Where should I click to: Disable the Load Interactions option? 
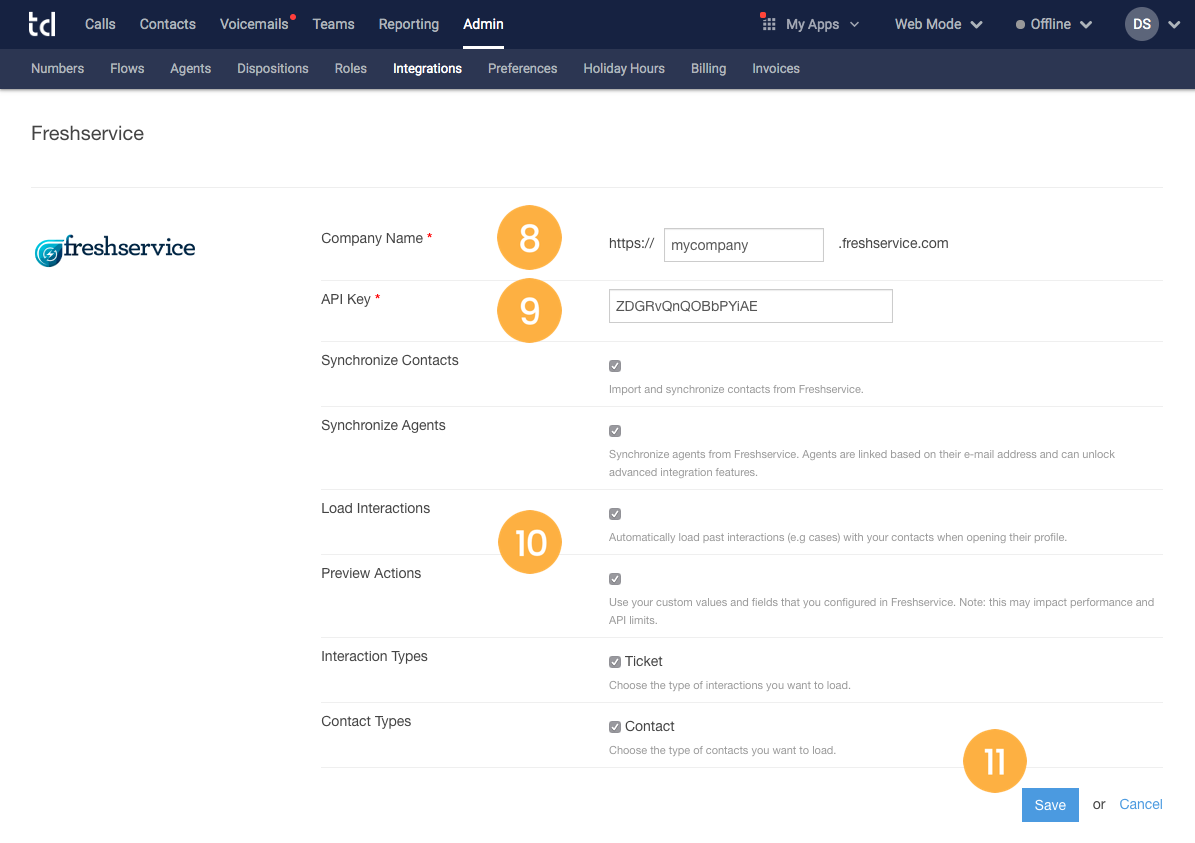click(x=614, y=513)
